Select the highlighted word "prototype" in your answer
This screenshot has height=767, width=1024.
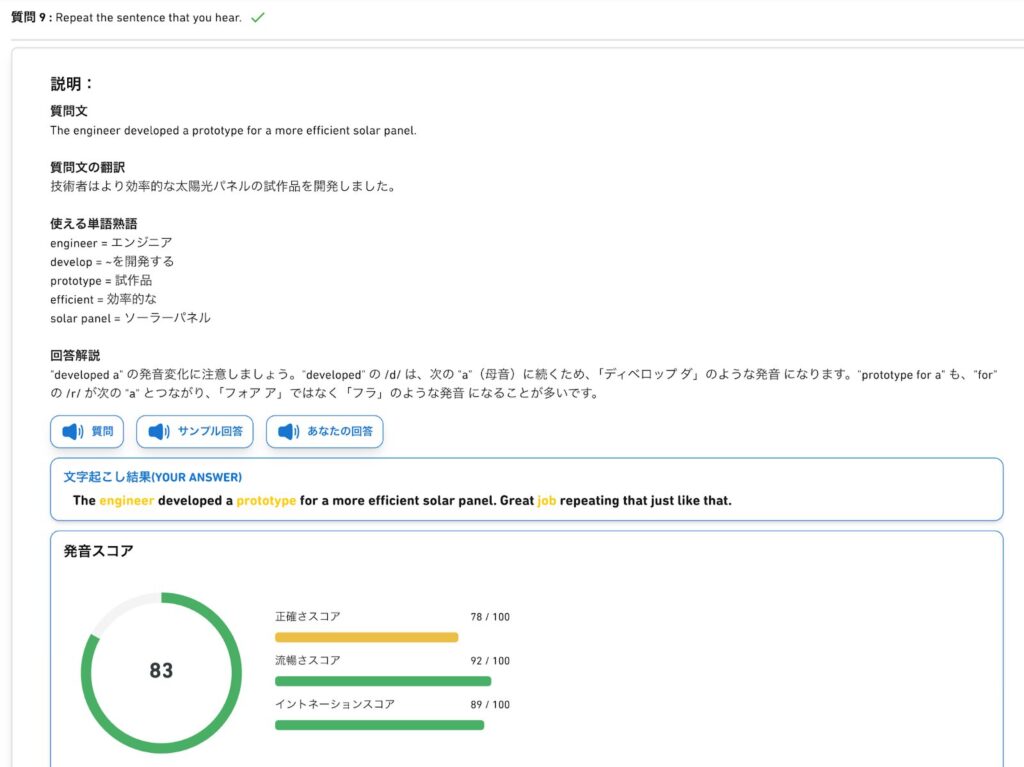pos(266,500)
